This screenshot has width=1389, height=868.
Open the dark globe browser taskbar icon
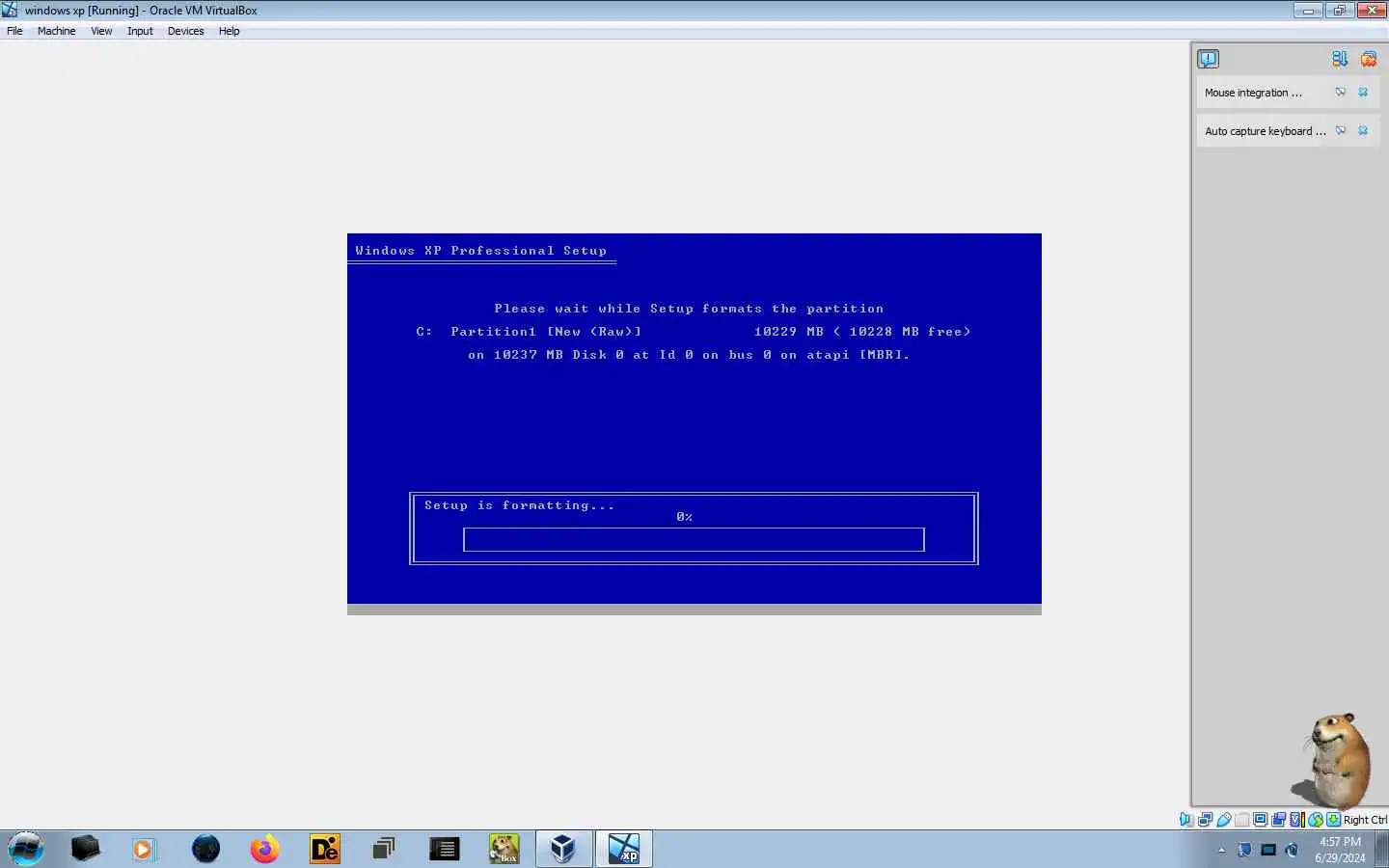click(x=205, y=849)
